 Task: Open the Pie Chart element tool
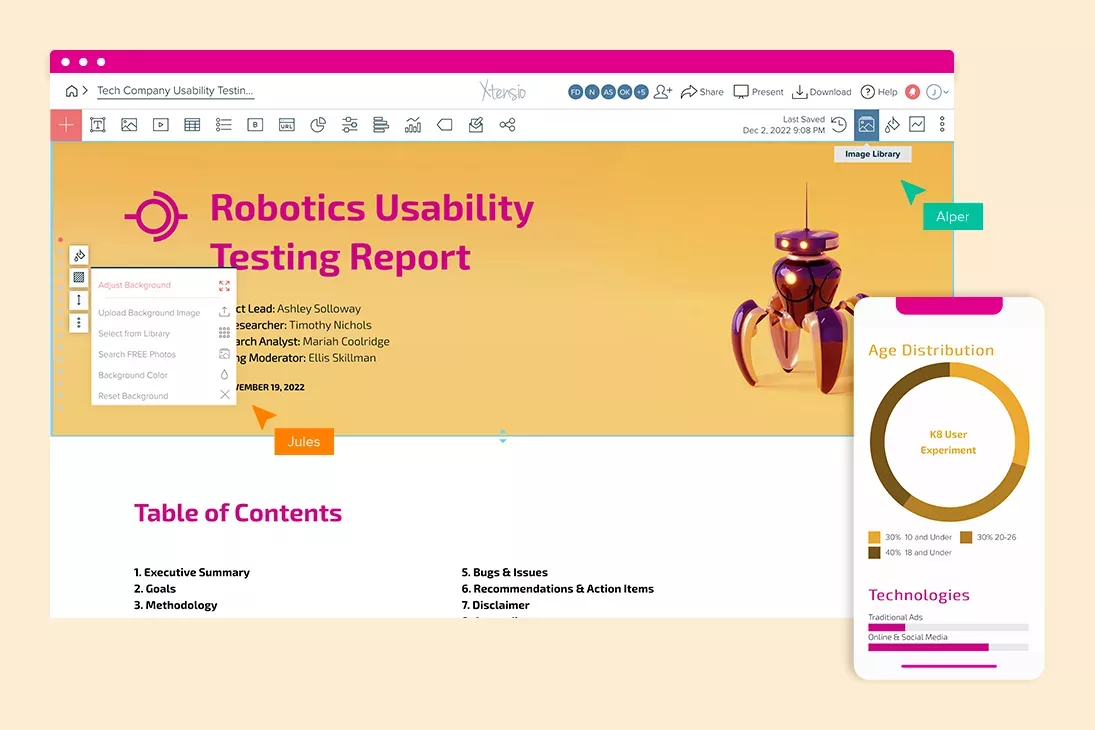316,124
